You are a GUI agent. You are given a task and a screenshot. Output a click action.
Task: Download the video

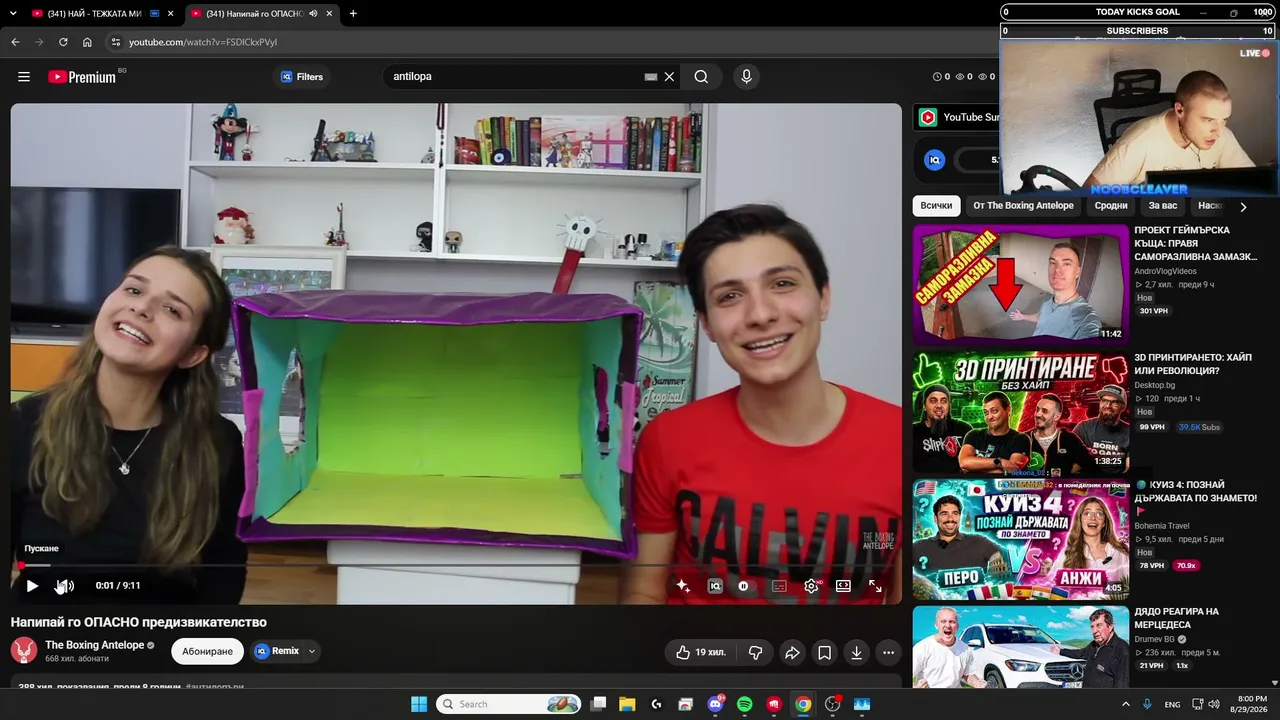pyautogui.click(x=856, y=653)
